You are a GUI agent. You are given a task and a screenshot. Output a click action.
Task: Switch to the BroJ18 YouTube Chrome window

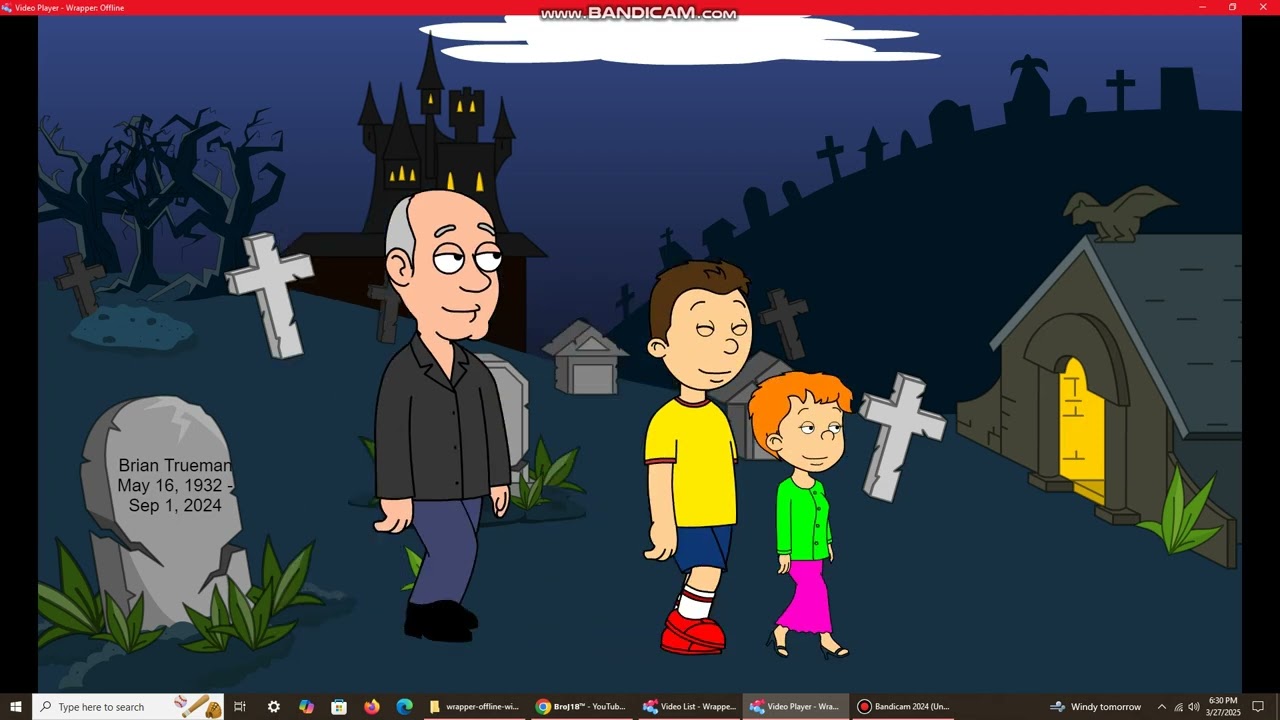[x=581, y=707]
